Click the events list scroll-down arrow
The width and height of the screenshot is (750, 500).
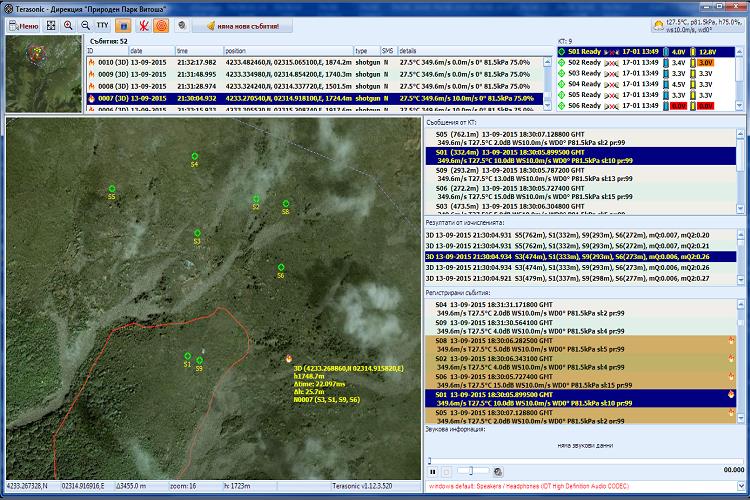point(548,106)
